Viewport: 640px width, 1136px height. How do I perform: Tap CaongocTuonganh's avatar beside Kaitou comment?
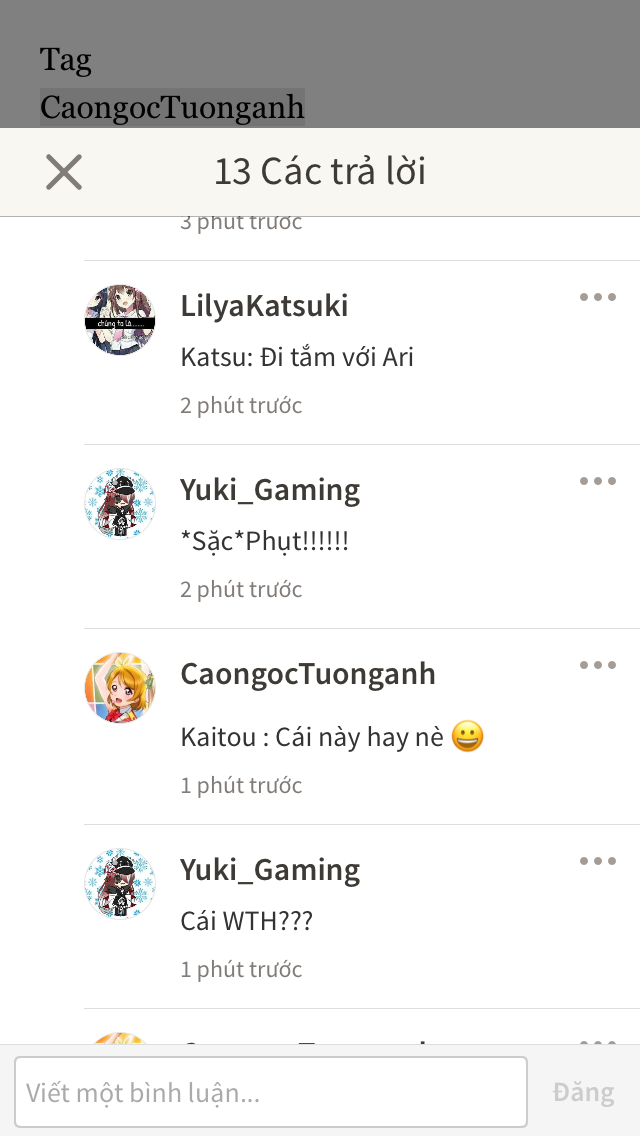(120, 688)
